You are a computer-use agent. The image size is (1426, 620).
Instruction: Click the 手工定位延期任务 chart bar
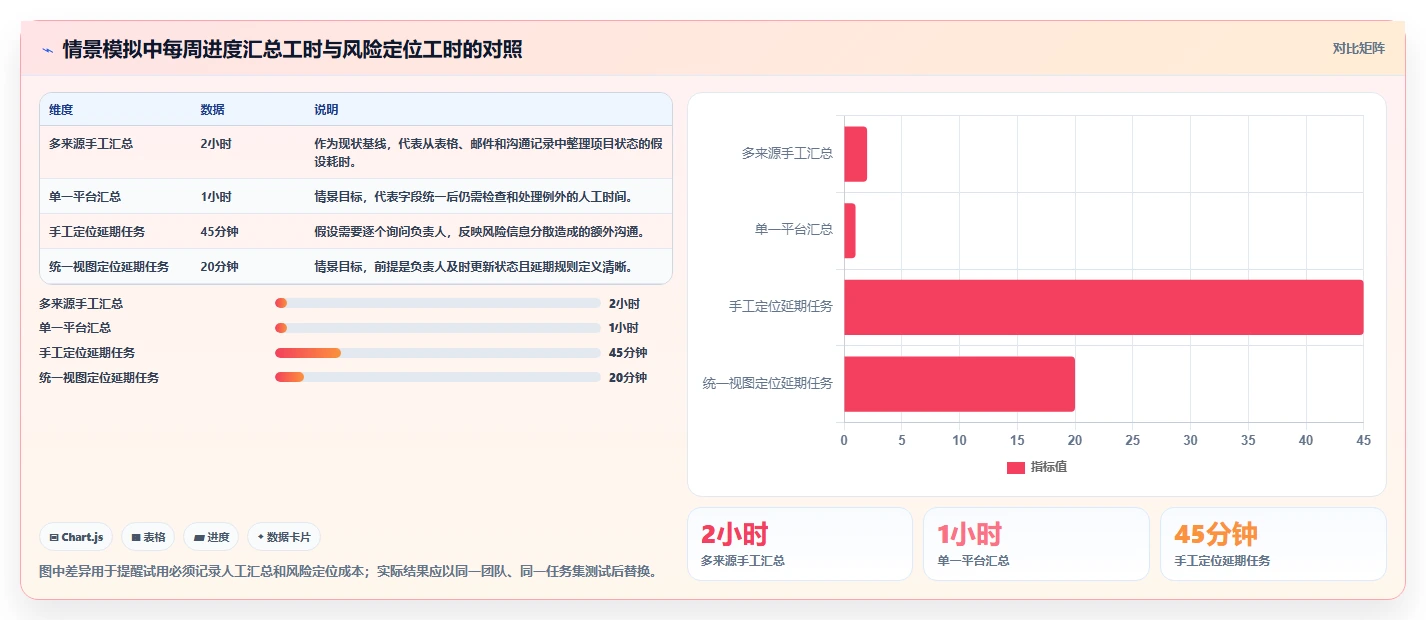pyautogui.click(x=1104, y=307)
